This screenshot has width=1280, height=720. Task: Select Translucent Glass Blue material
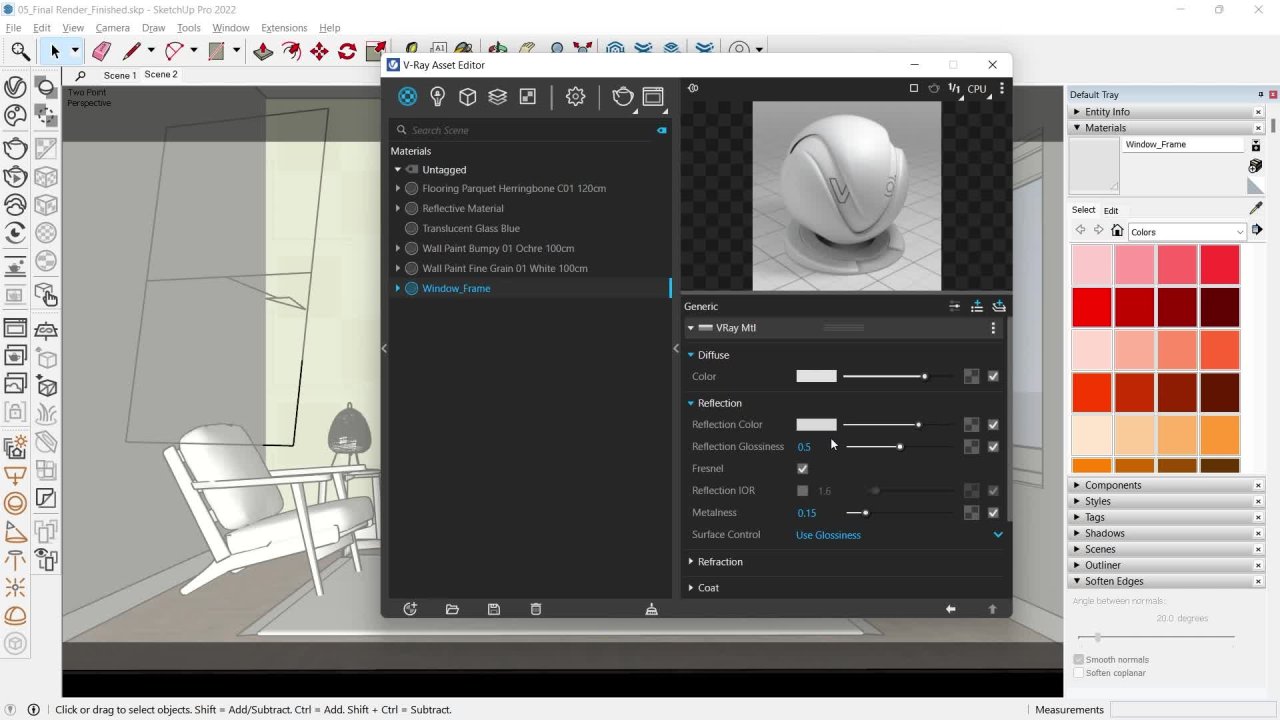click(470, 228)
